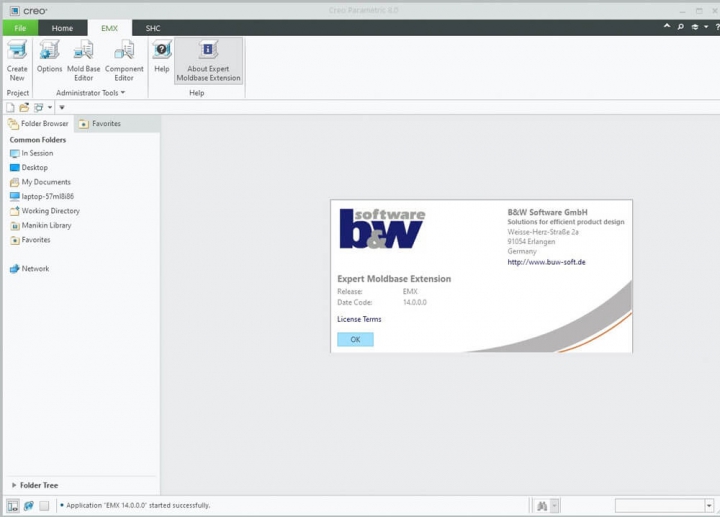This screenshot has width=720, height=517.
Task: Click the blank square icon in status bar
Action: pos(44,506)
